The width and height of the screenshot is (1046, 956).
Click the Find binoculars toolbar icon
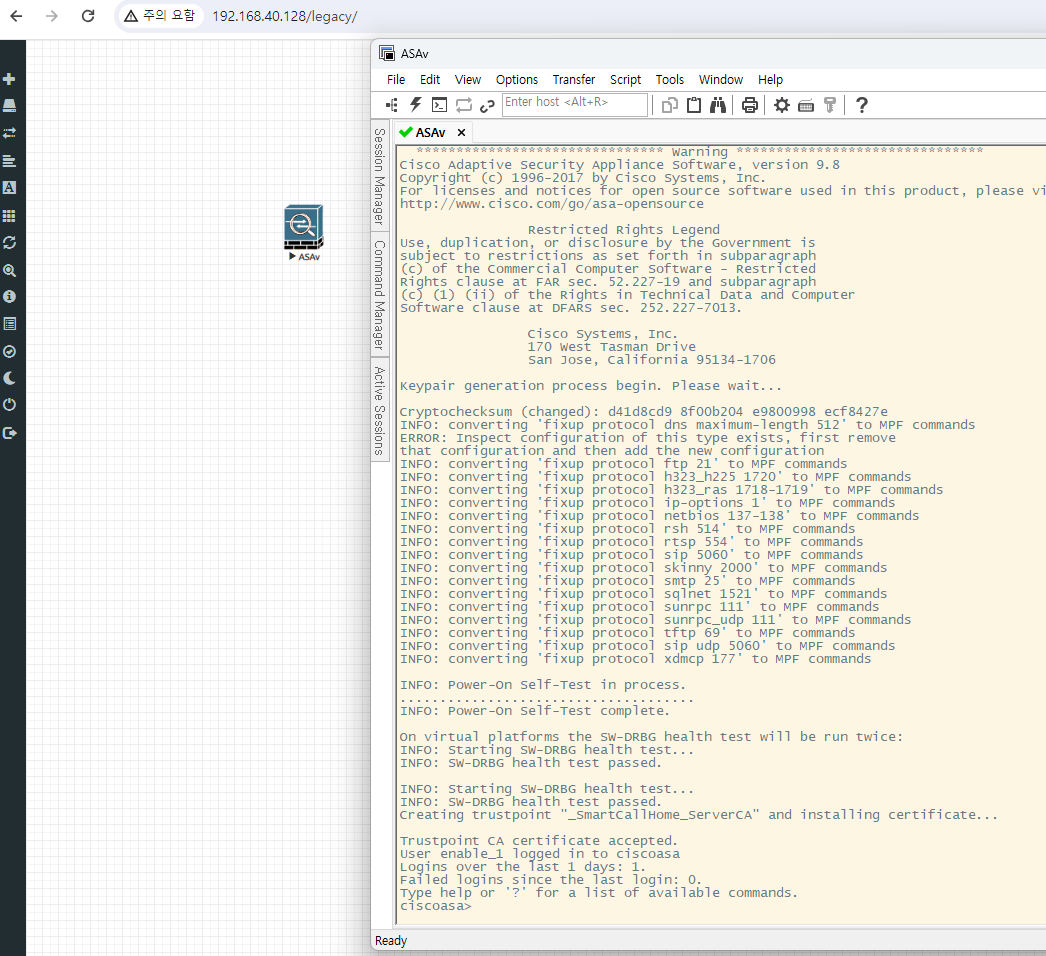tap(718, 105)
